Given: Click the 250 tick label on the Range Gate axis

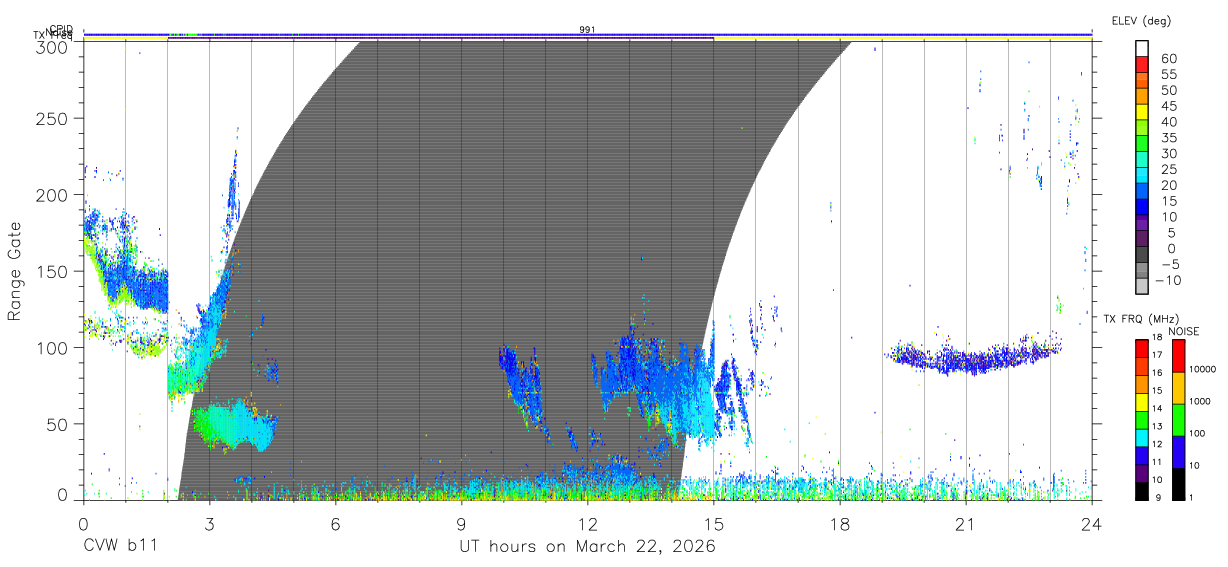Looking at the screenshot, I should tap(52, 118).
